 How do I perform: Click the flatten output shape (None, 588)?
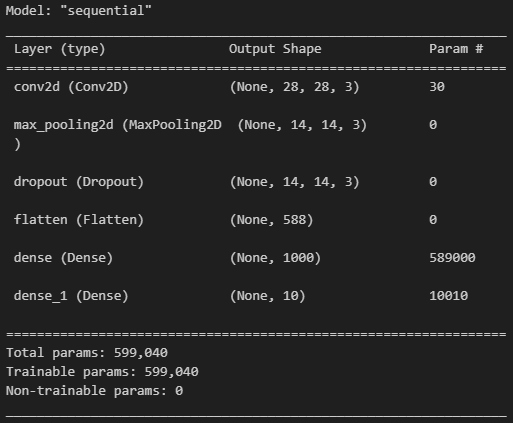point(271,220)
